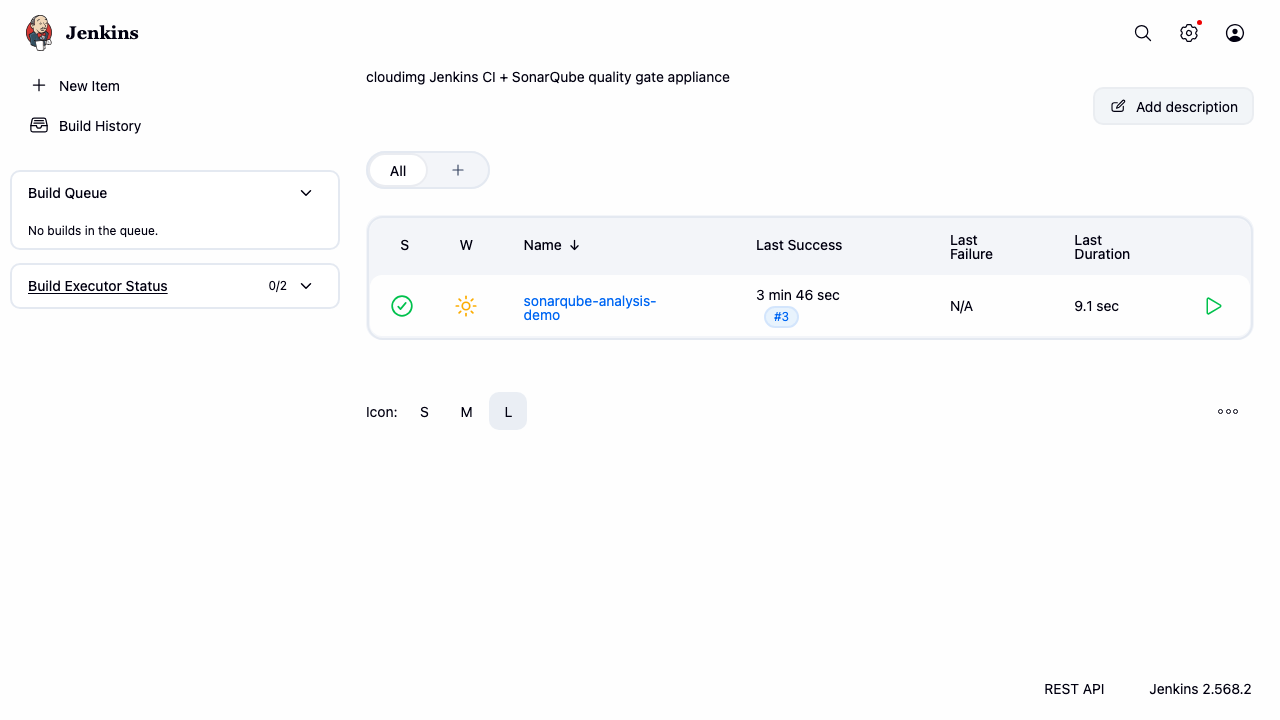Click the 3 min 46 sec value
The image size is (1280, 720).
pos(798,295)
